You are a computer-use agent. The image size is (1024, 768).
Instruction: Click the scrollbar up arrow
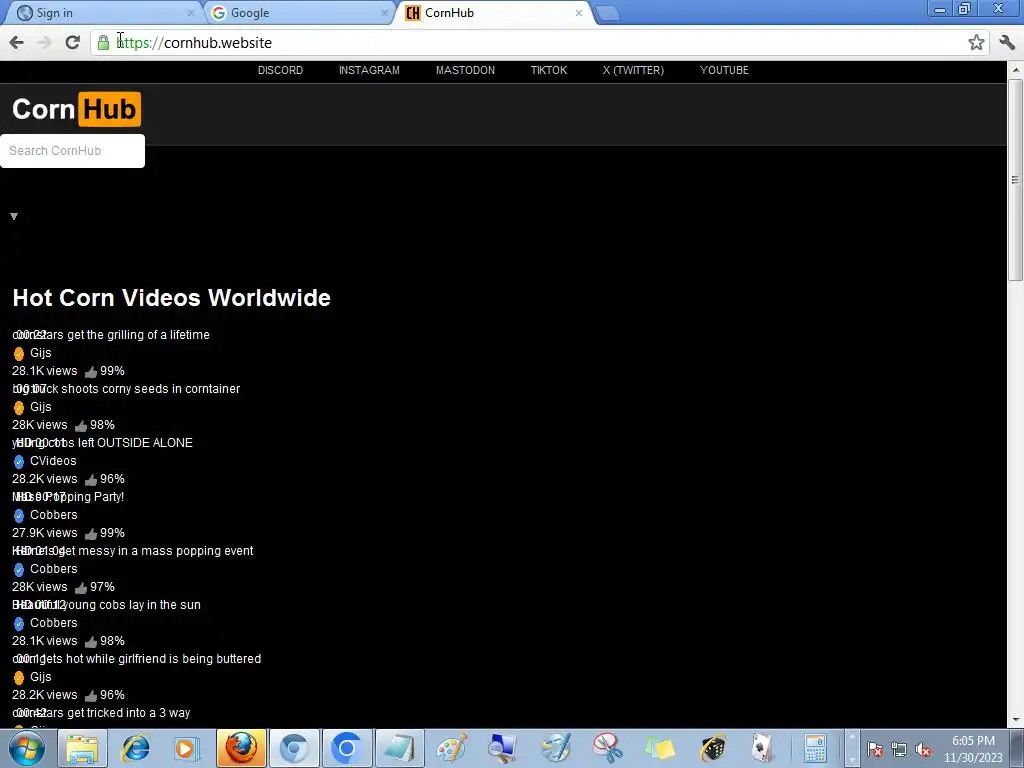point(1015,69)
